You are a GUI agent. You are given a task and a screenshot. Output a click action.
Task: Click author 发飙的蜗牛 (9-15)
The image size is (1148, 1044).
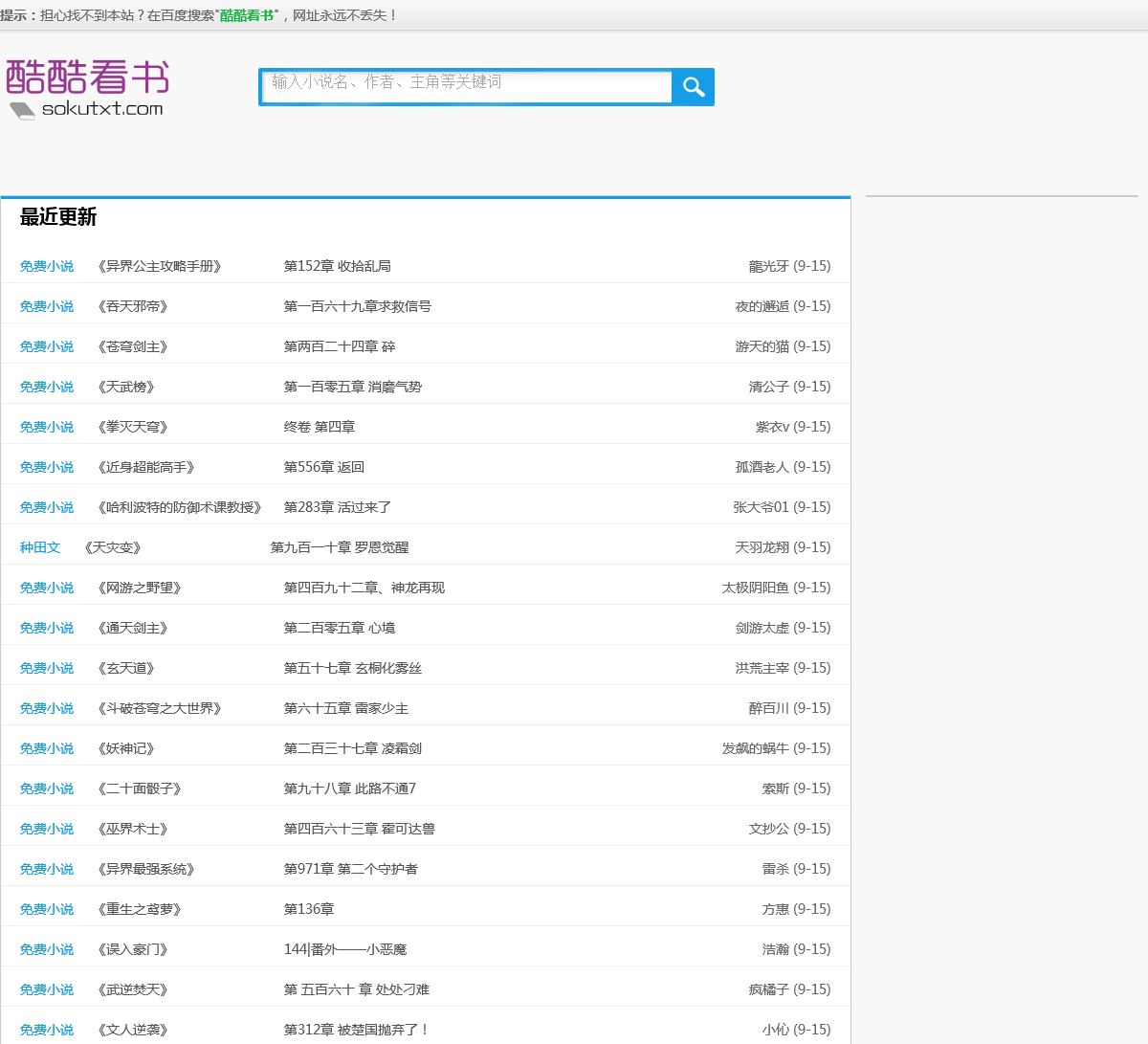[x=777, y=748]
